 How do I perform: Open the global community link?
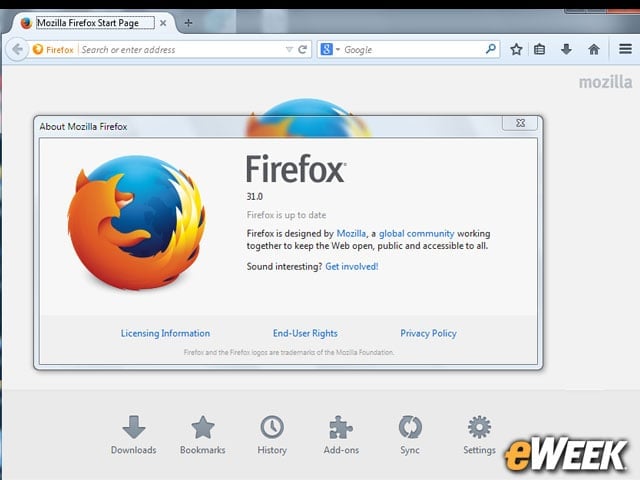pos(416,233)
